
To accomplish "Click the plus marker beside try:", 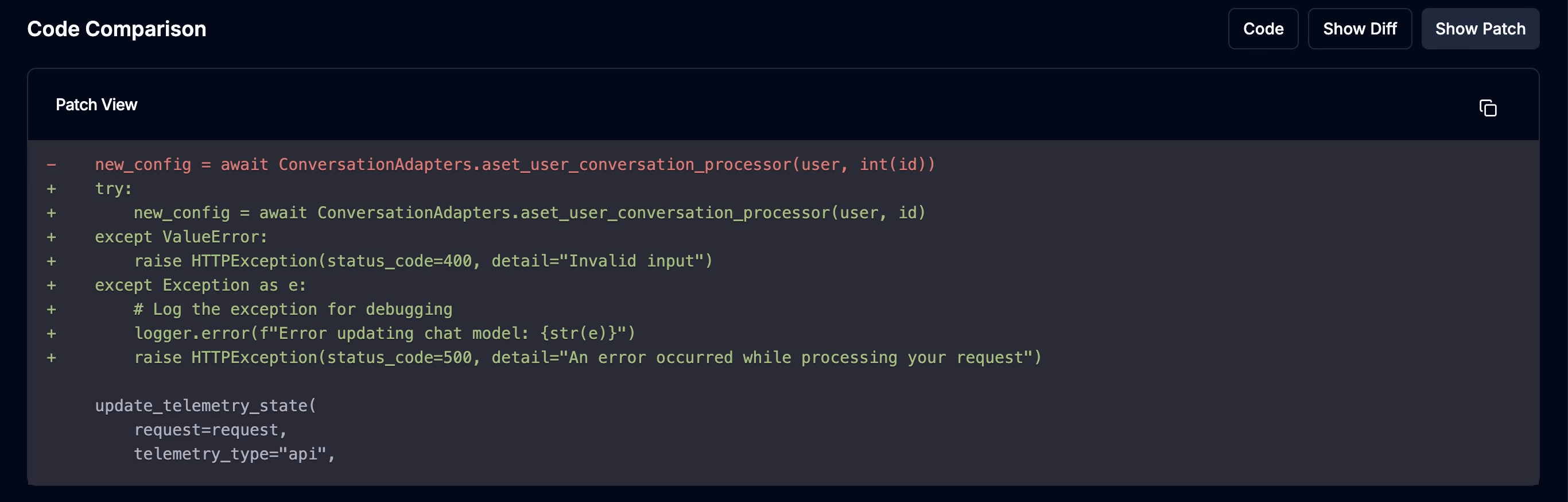I will [51, 188].
